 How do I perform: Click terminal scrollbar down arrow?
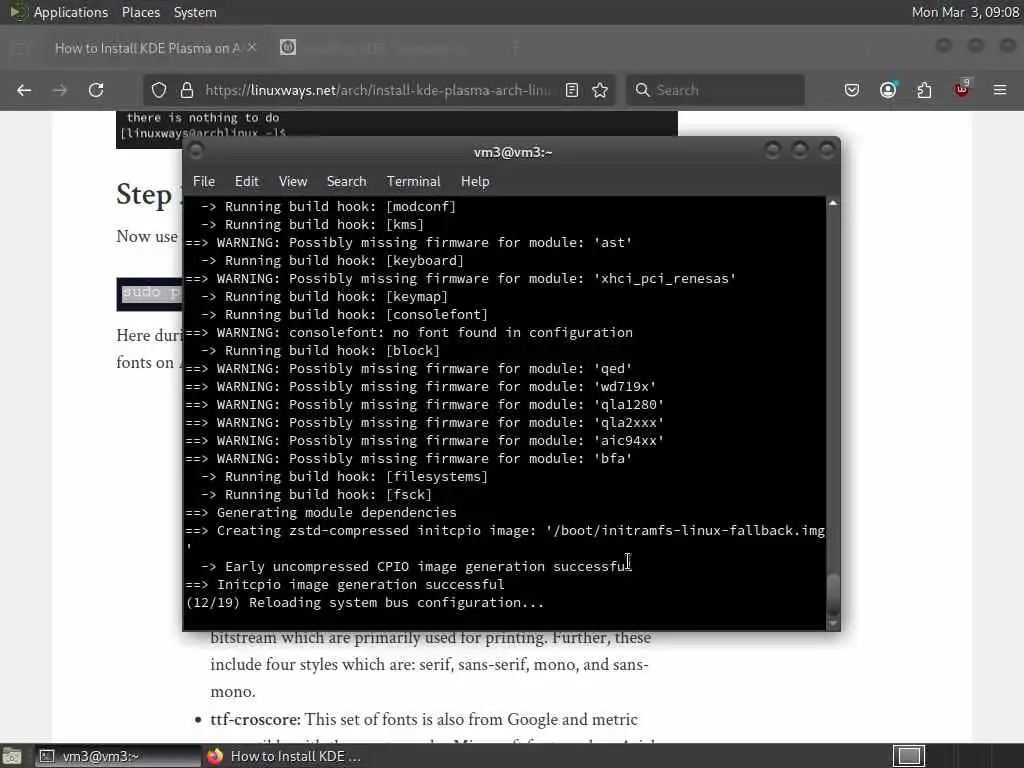[833, 624]
